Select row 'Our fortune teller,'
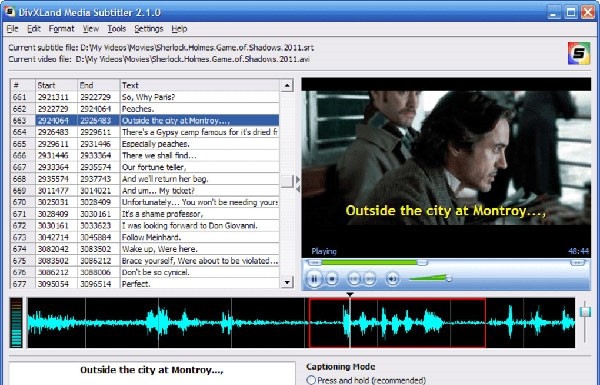 click(x=145, y=167)
